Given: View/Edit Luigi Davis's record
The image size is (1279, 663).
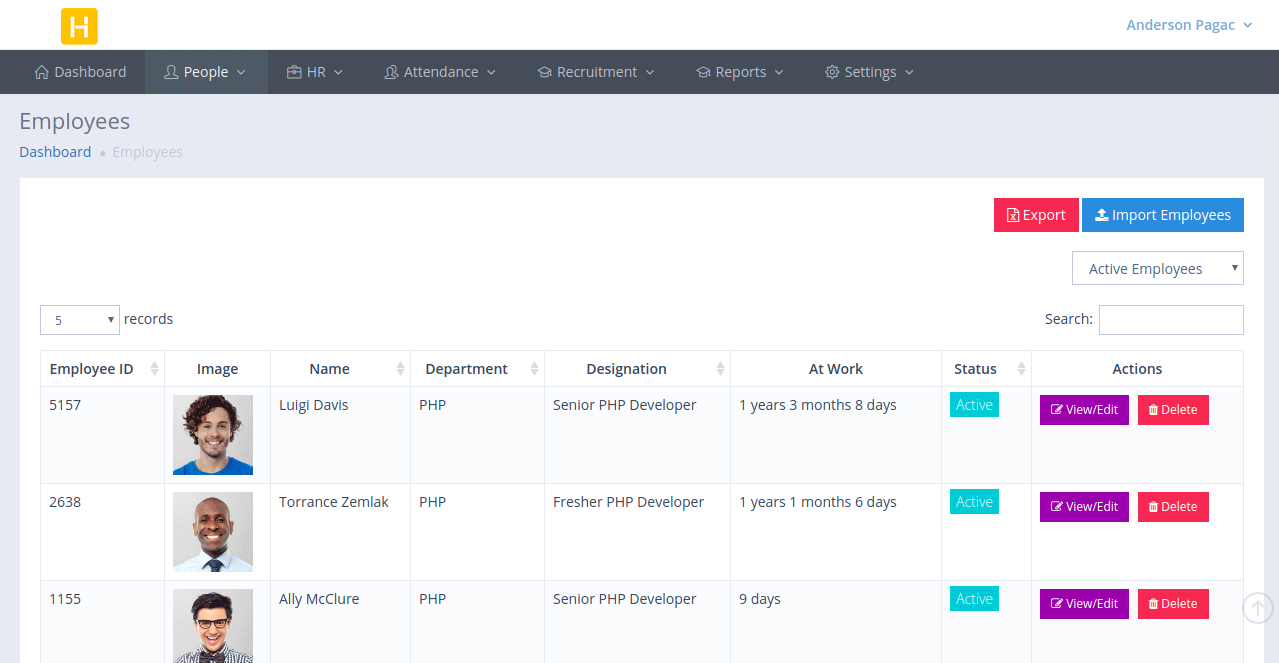Looking at the screenshot, I should coord(1084,410).
